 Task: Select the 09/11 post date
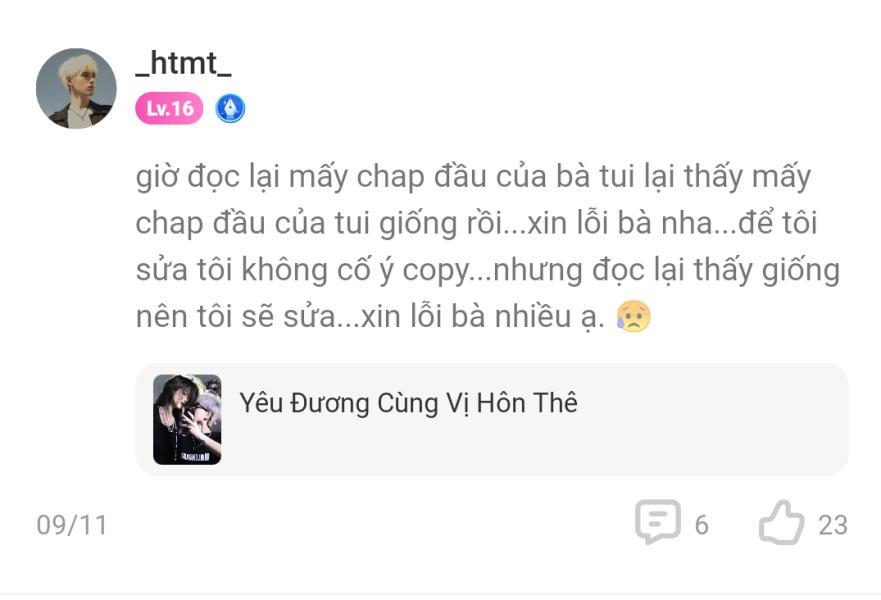click(72, 525)
